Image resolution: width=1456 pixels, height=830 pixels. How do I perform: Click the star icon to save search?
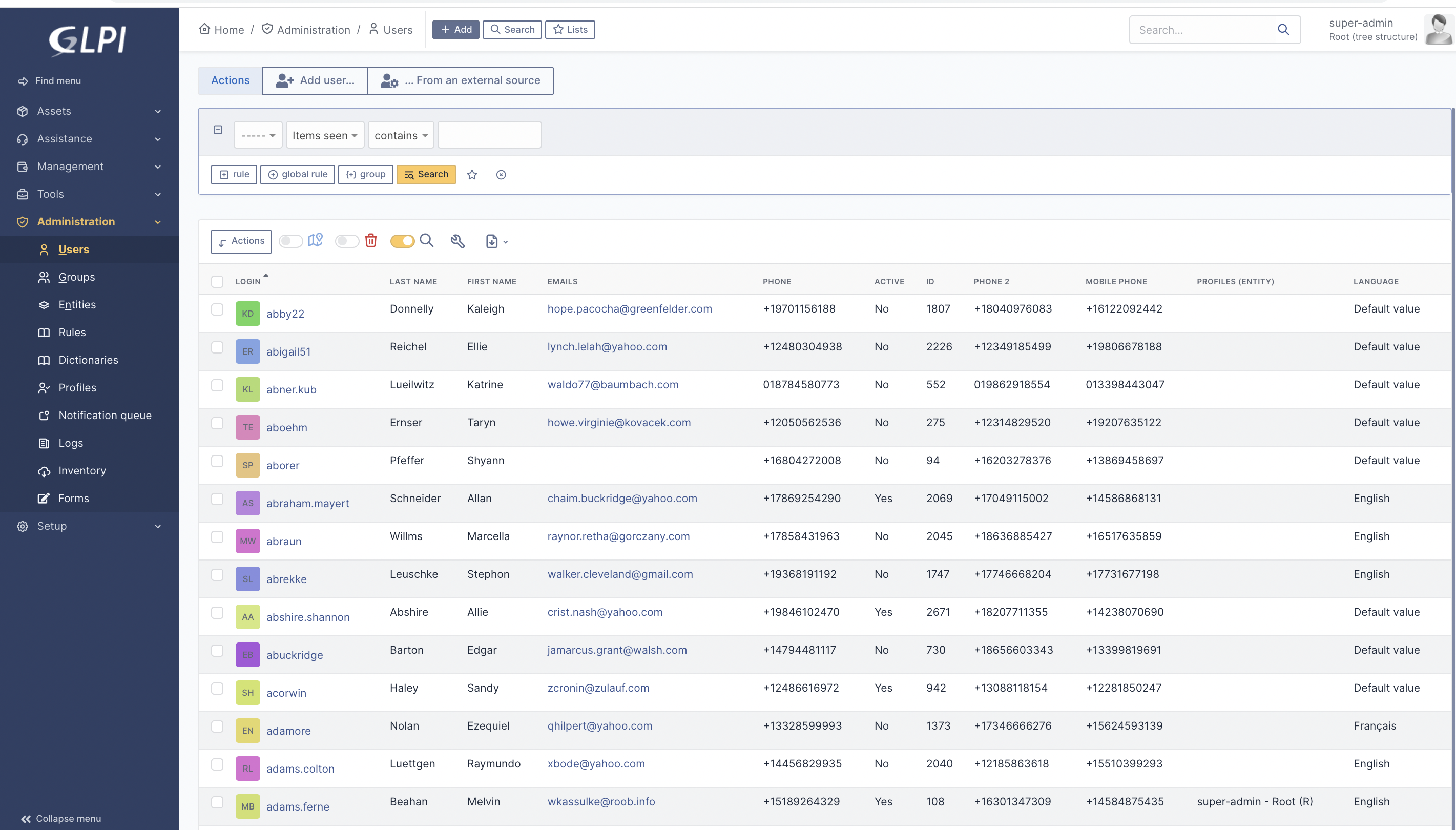[472, 175]
